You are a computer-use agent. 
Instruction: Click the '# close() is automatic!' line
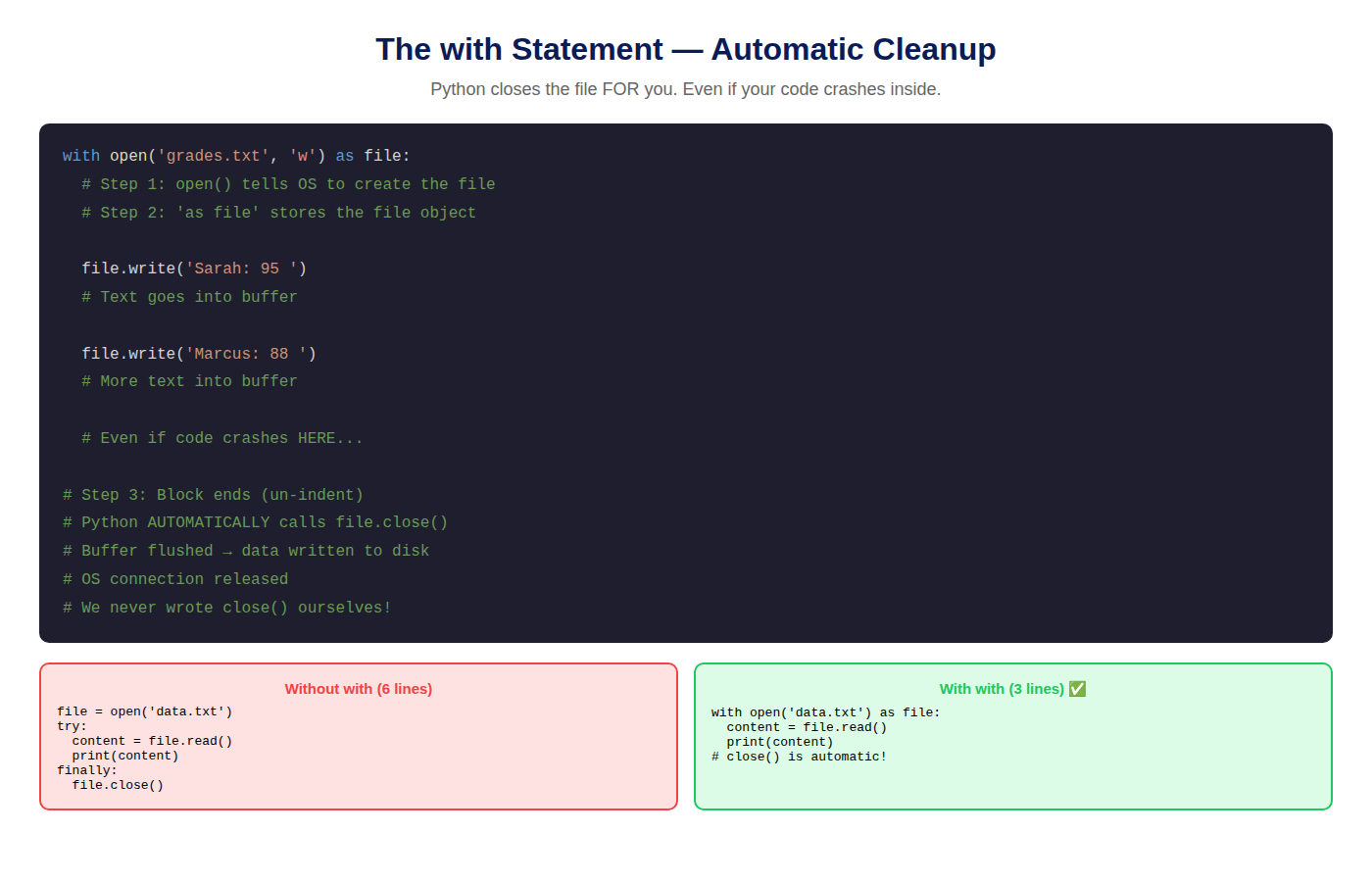click(x=799, y=757)
